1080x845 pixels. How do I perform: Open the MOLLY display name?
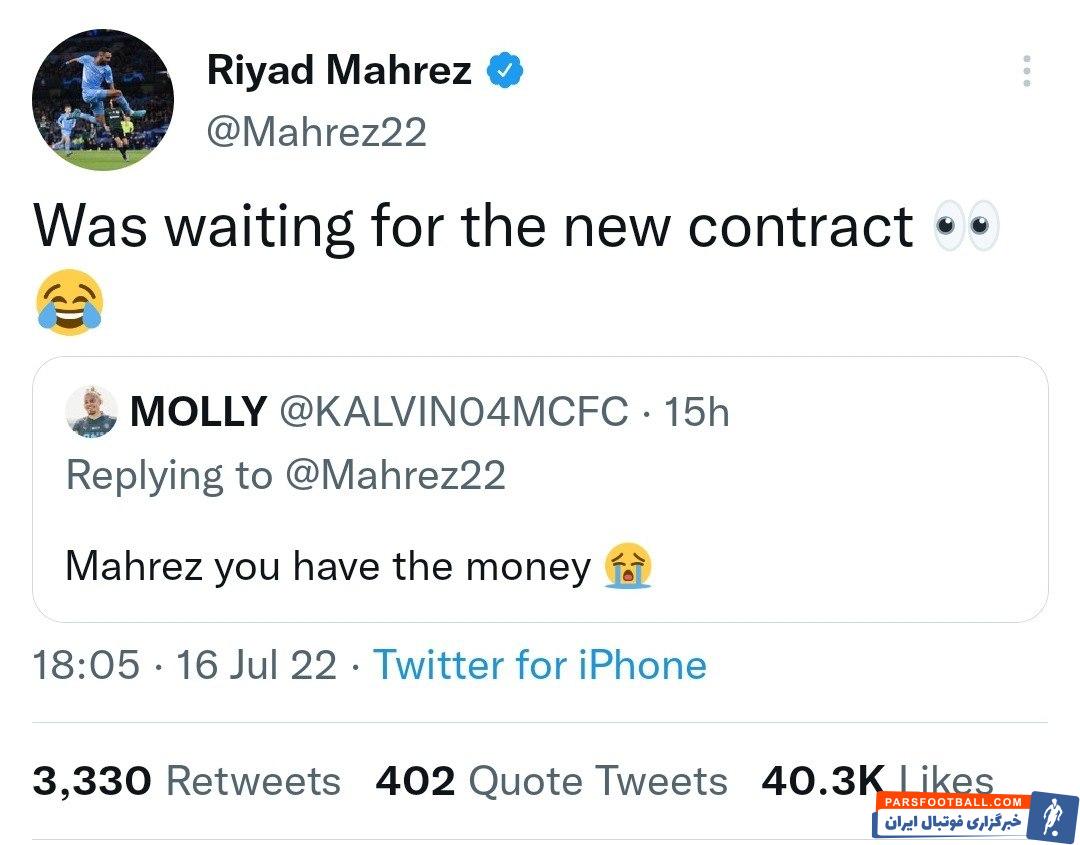[x=198, y=411]
